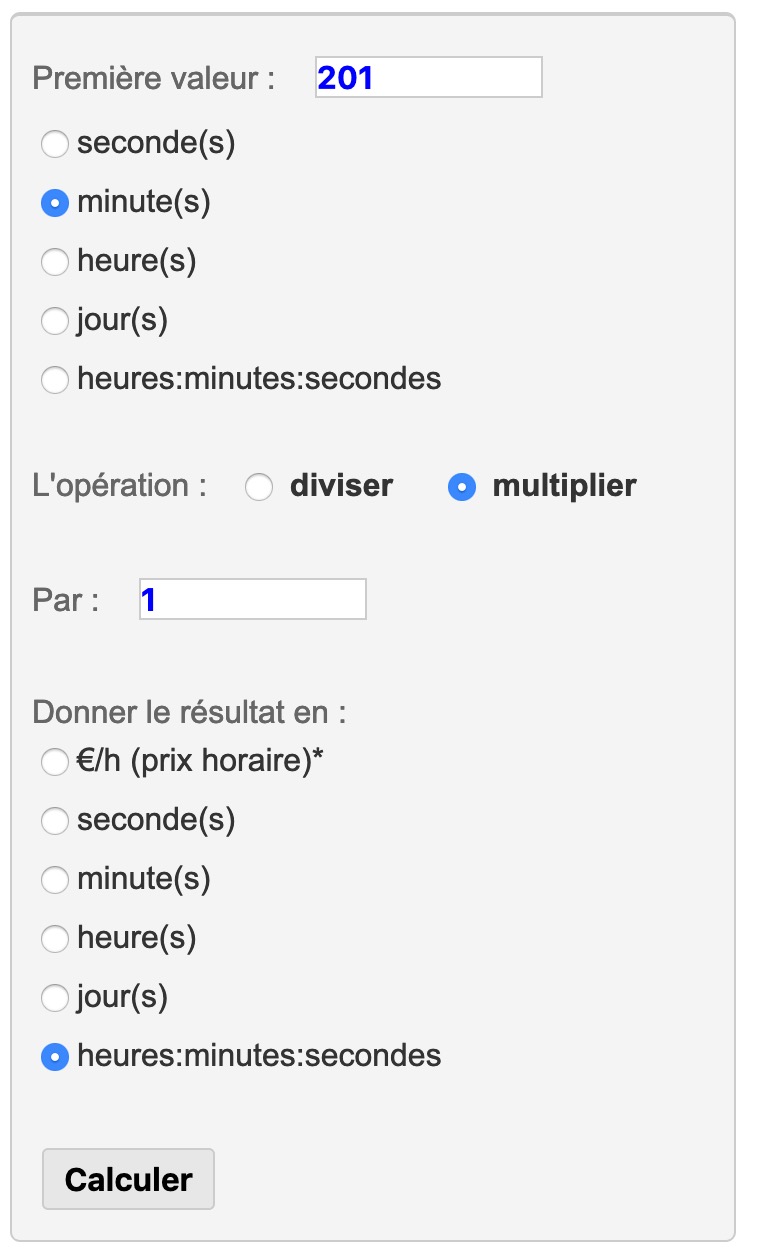This screenshot has width=758, height=1256.
Task: Set result unit to heure(s)
Action: pos(55,939)
